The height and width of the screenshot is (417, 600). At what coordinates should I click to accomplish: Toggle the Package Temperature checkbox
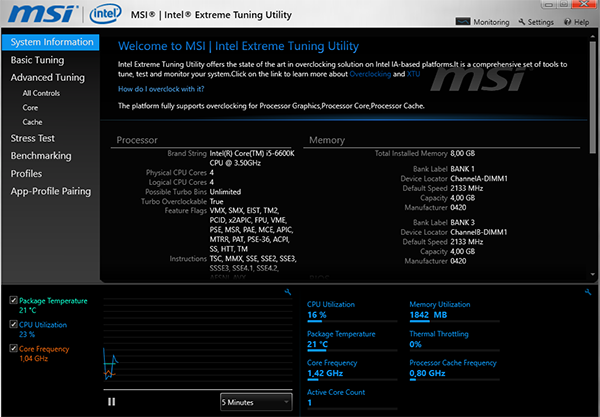click(13, 300)
